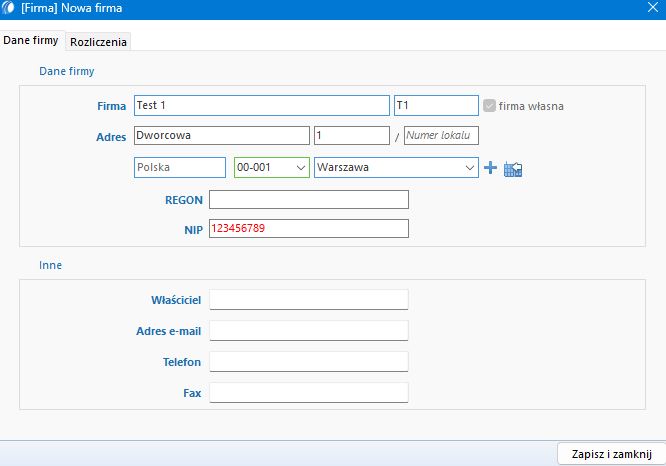Click the Polska country field
This screenshot has height=466, width=666.
tap(179, 168)
